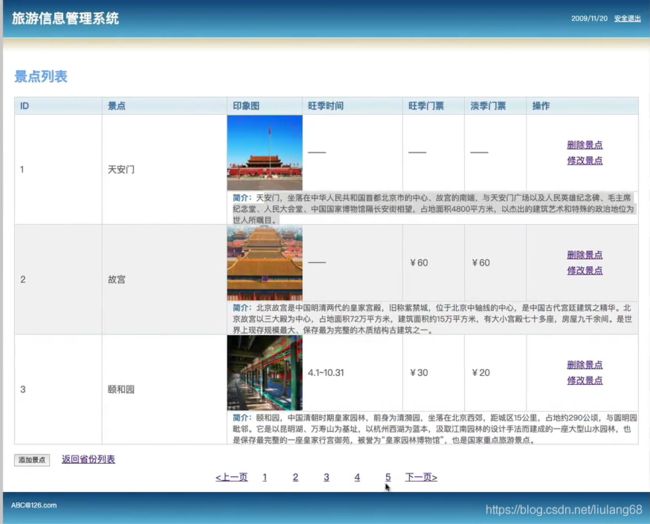Viewport: 650px width, 524px height.
Task: Click the 故宫 简介 description text
Action: point(432,319)
